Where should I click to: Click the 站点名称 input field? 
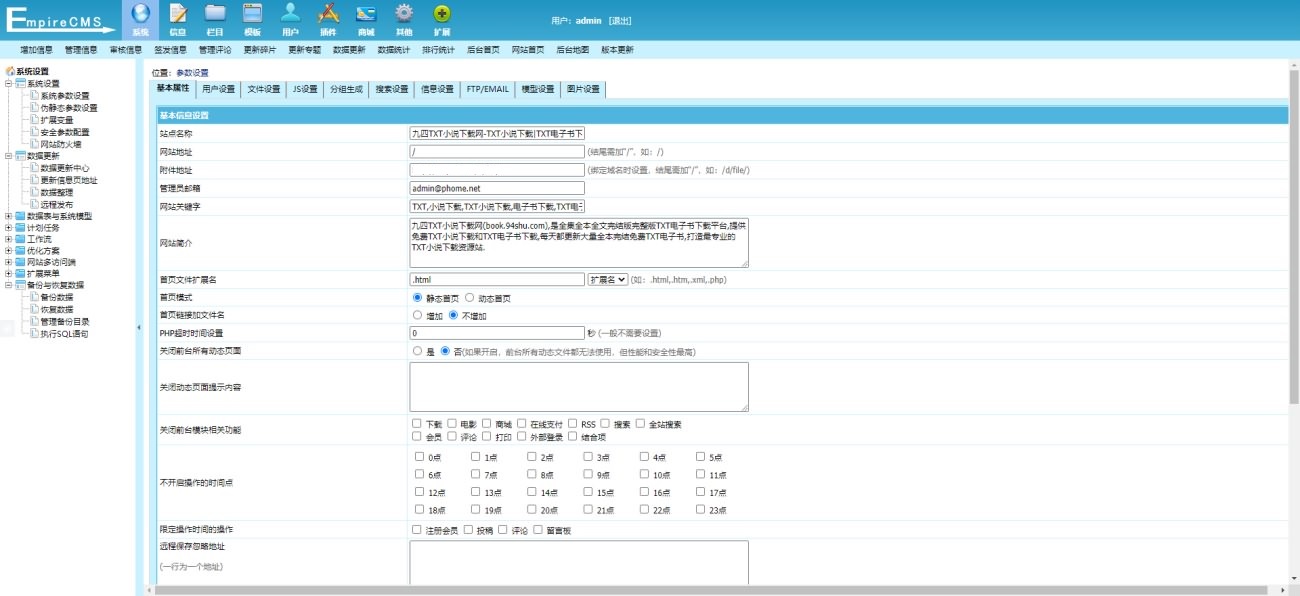[497, 133]
